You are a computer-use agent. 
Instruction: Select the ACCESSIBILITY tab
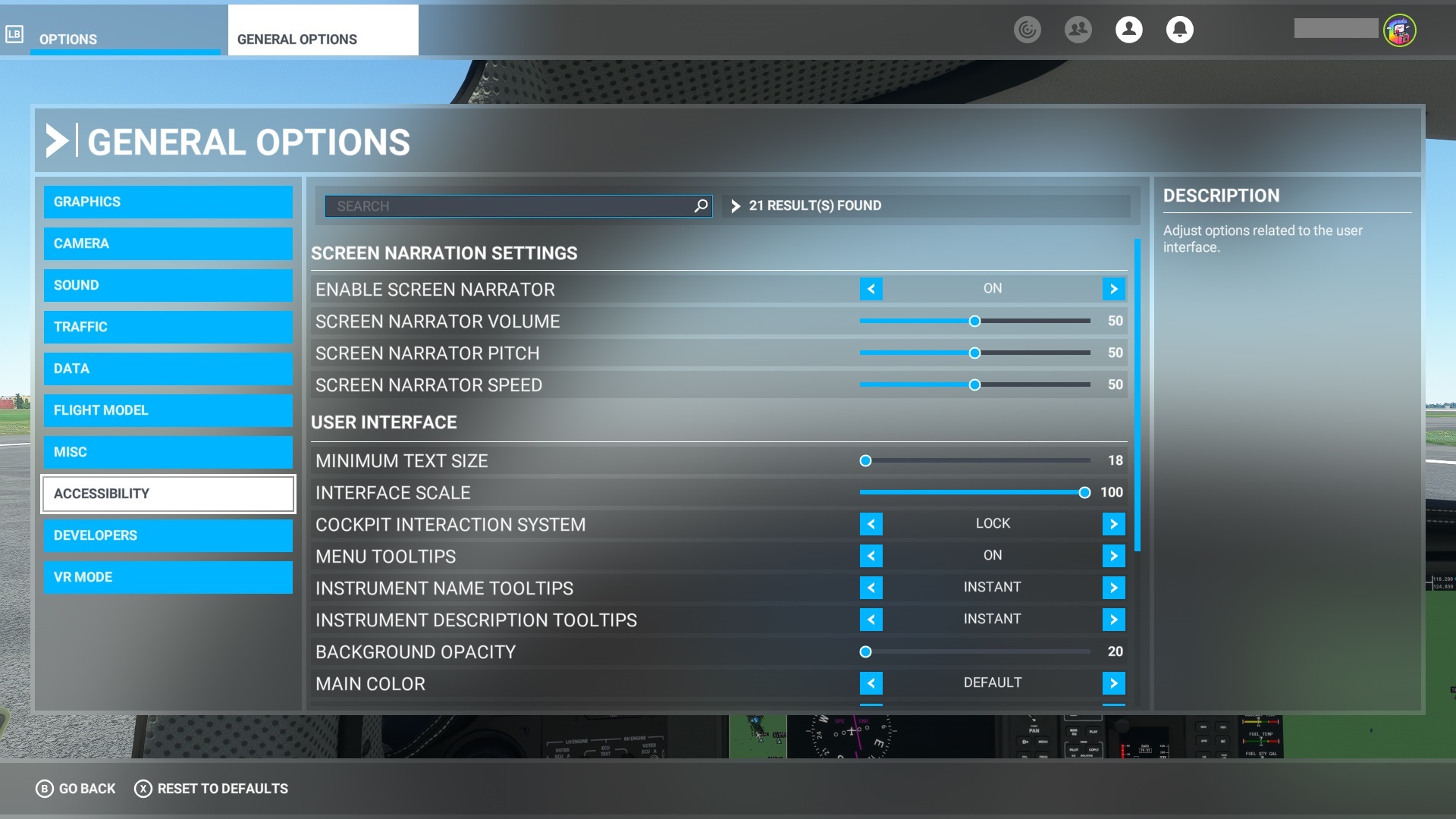[x=168, y=493]
